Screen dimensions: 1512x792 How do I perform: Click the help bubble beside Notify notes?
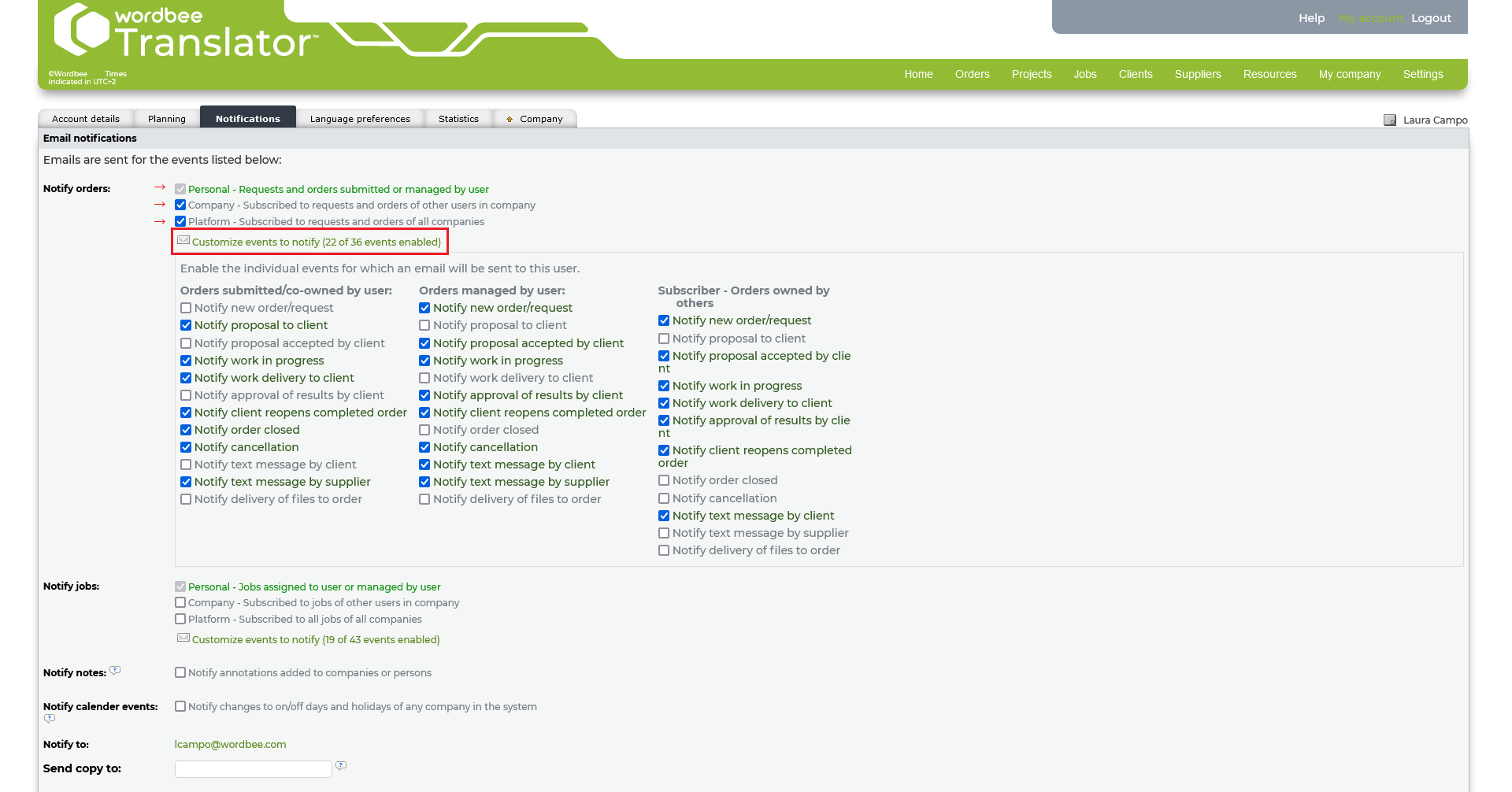click(x=115, y=671)
